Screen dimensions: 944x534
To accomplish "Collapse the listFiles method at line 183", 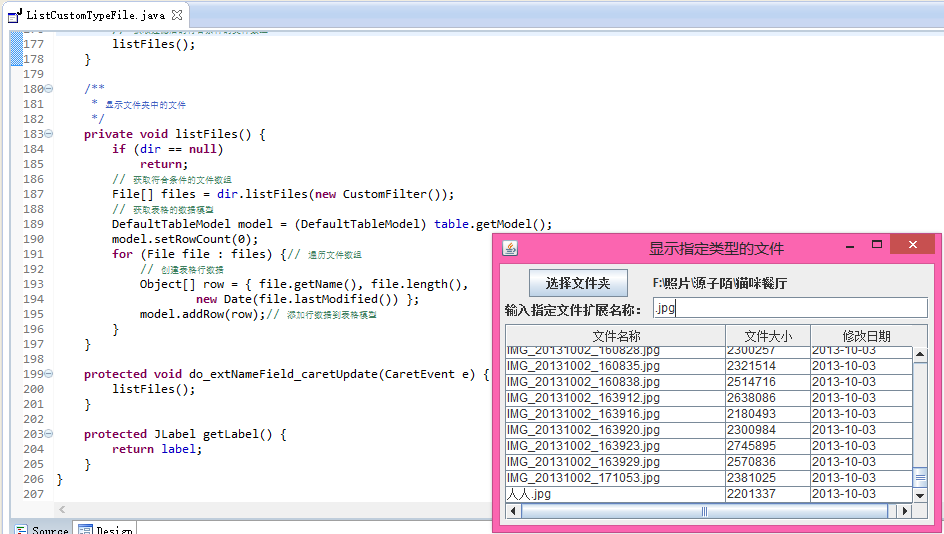I will coord(49,134).
